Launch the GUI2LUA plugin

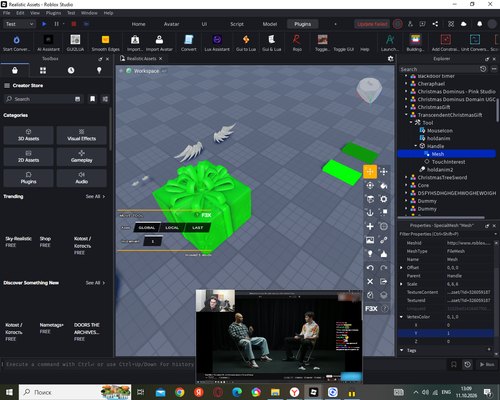click(75, 43)
